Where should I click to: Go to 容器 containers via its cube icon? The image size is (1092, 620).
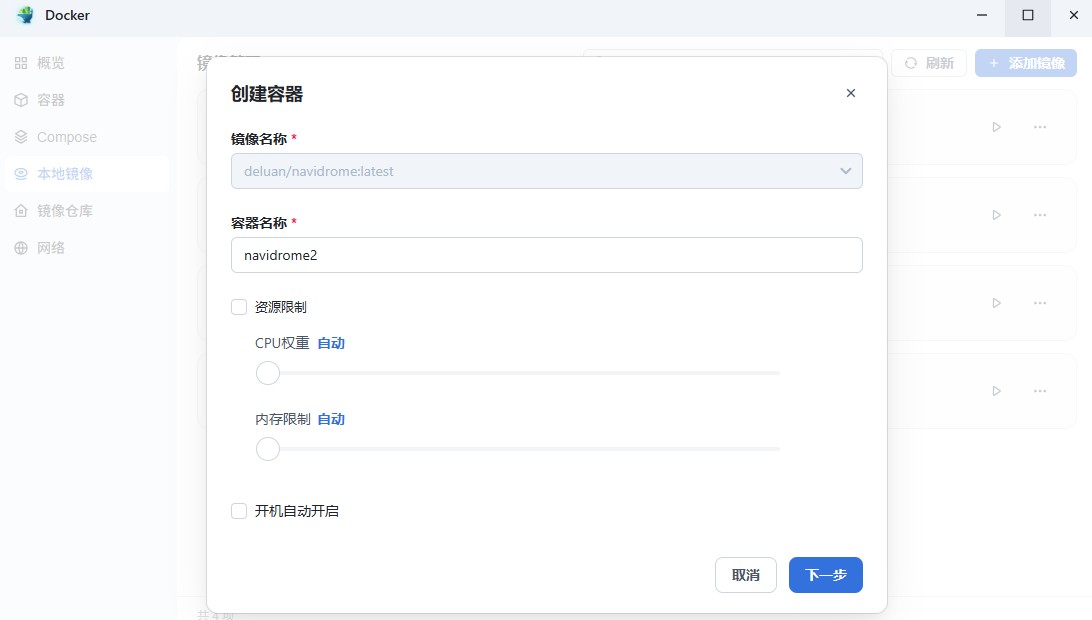click(21, 100)
